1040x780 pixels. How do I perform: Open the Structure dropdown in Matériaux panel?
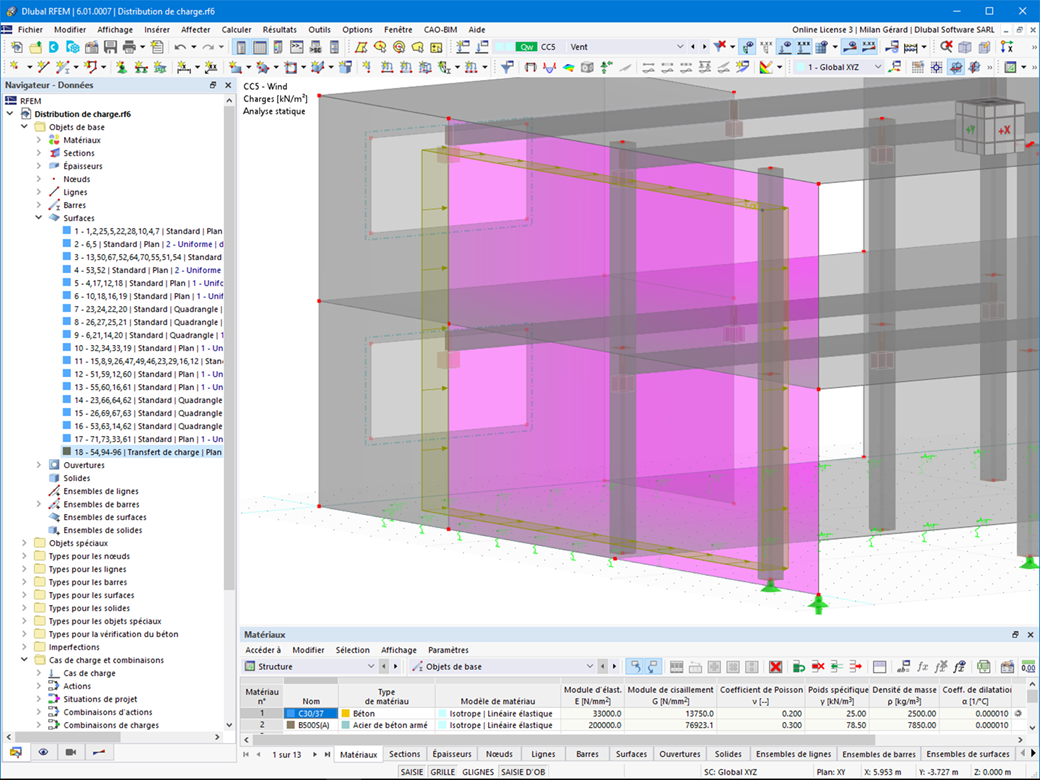pyautogui.click(x=371, y=667)
